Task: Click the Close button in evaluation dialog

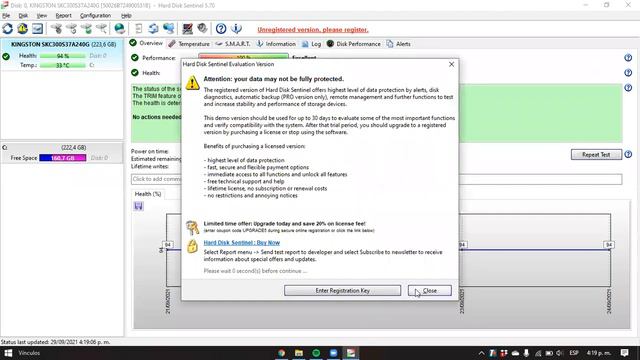Action: [x=430, y=291]
